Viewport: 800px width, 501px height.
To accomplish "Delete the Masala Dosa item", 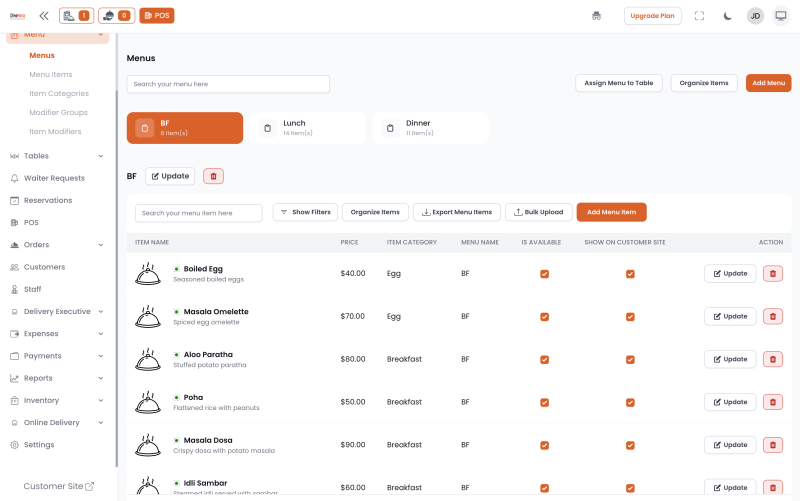I will pos(772,445).
